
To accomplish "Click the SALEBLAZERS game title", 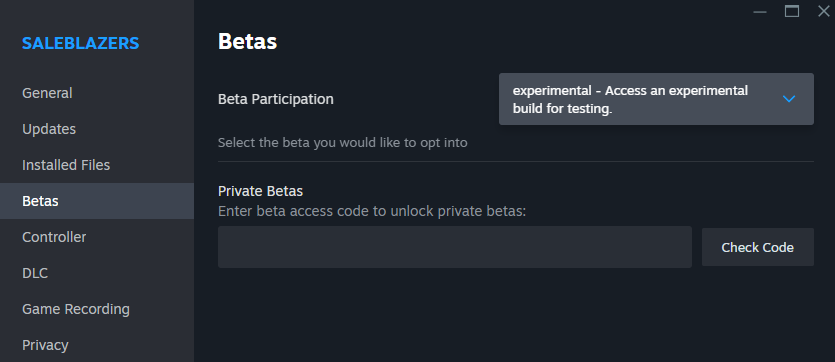I will [x=80, y=43].
